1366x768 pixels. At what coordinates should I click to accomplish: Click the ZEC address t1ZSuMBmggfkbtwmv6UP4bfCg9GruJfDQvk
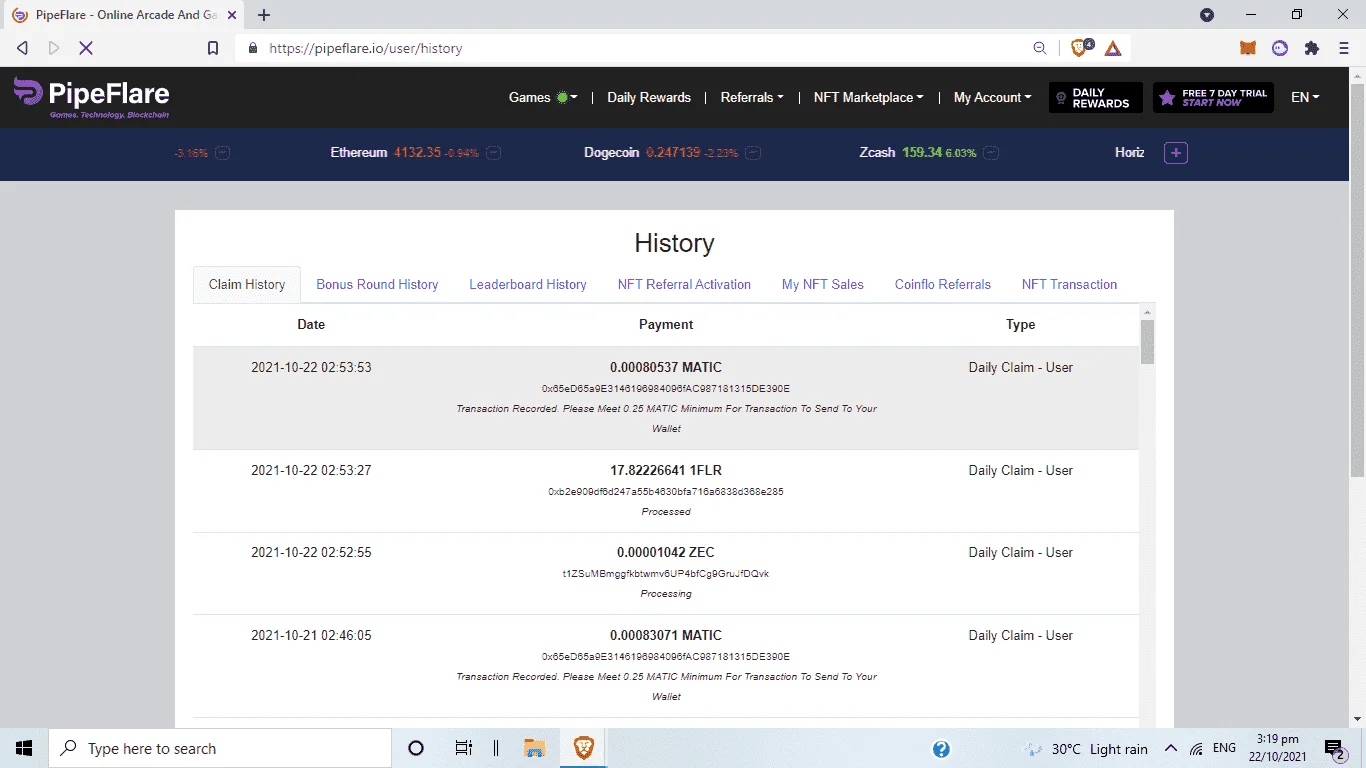[666, 574]
